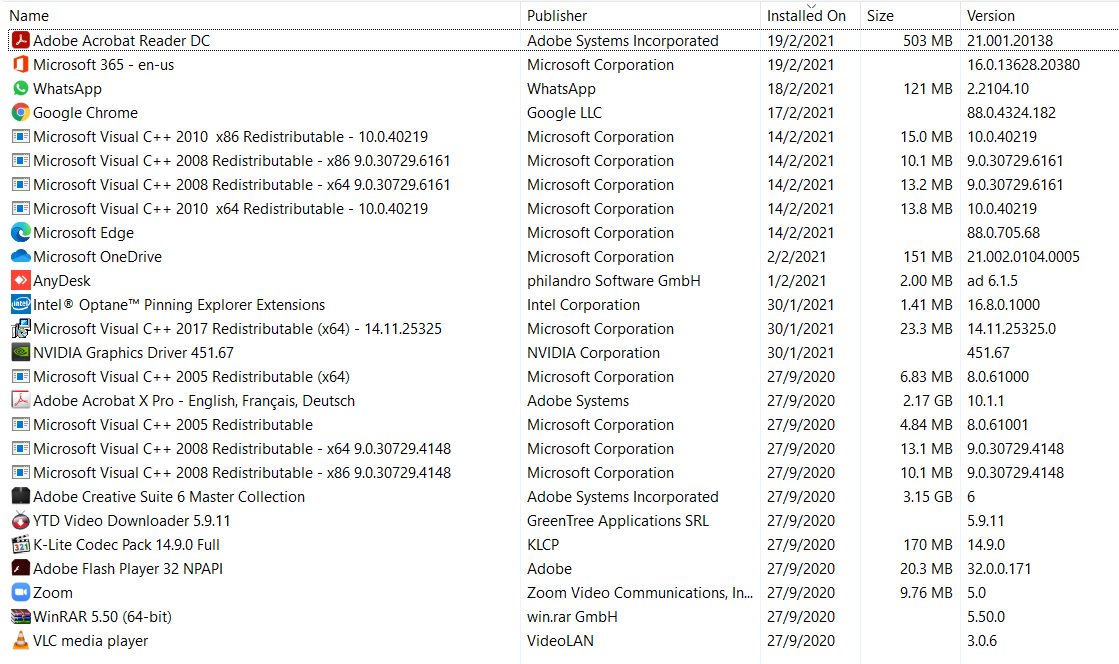
Task: Select WinRAR 5.50 (64-bit) name
Action: [x=102, y=617]
